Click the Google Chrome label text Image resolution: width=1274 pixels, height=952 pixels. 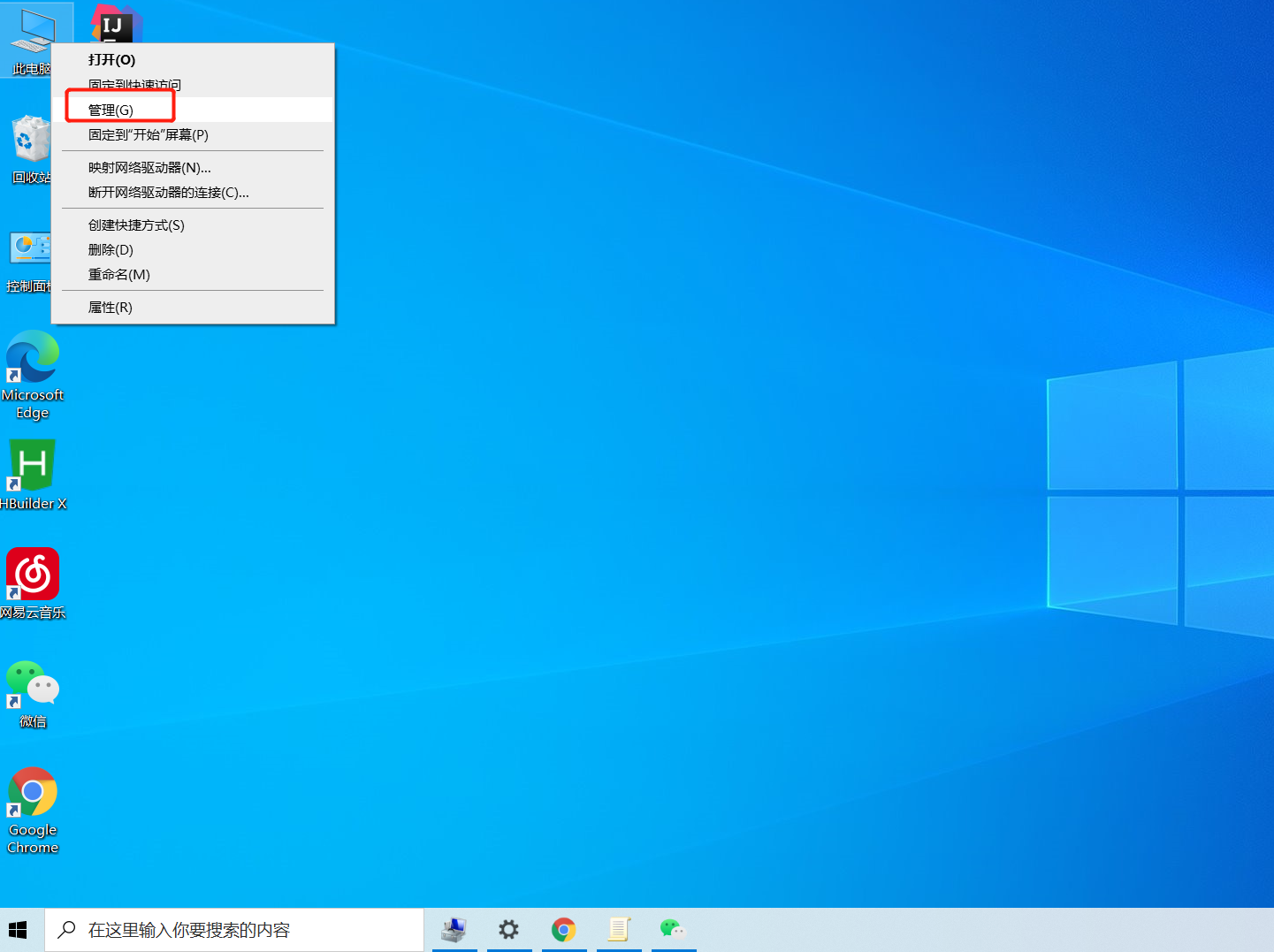point(33,839)
